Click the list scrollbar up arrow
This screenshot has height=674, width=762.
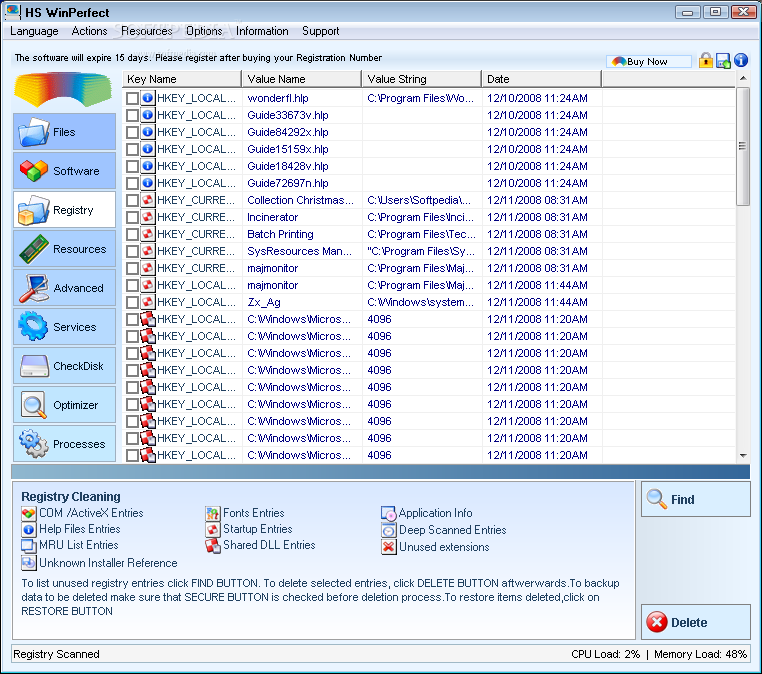tap(743, 78)
